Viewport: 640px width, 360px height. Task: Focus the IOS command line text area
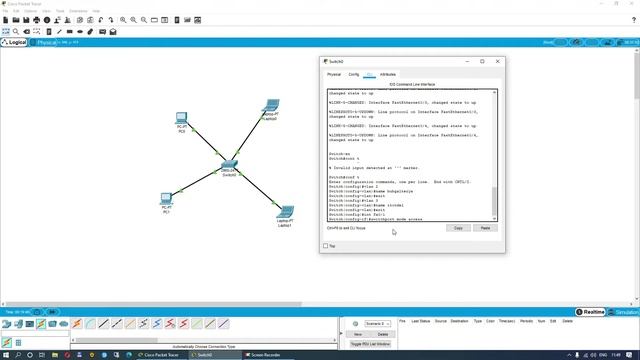tap(410, 155)
